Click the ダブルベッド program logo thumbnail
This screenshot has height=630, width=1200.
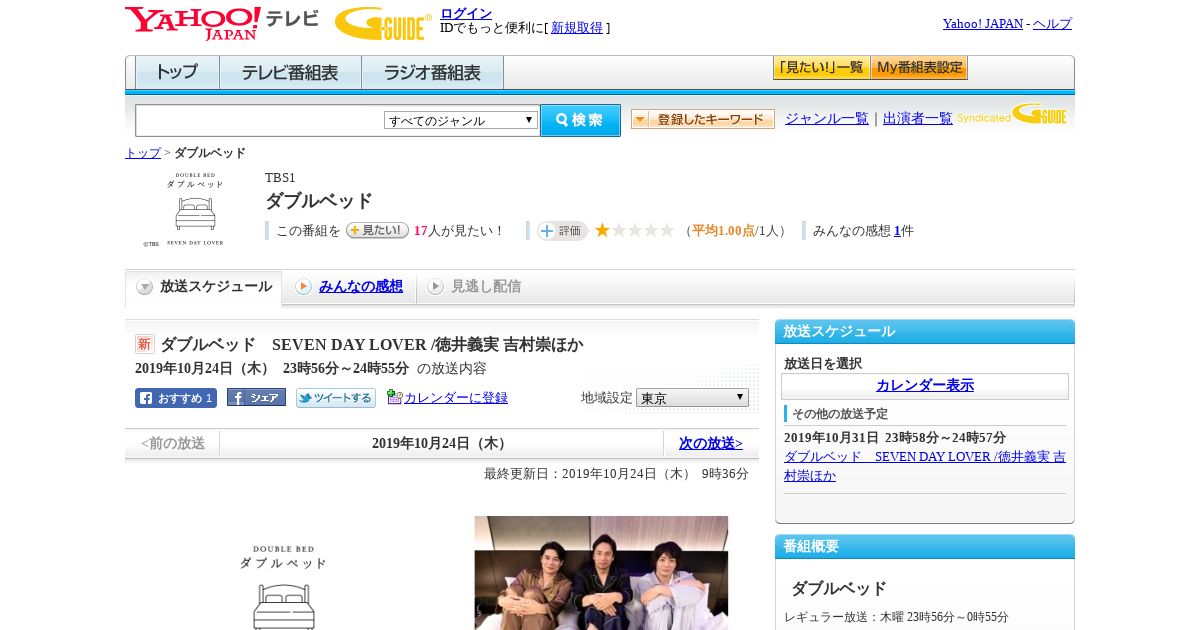[195, 209]
